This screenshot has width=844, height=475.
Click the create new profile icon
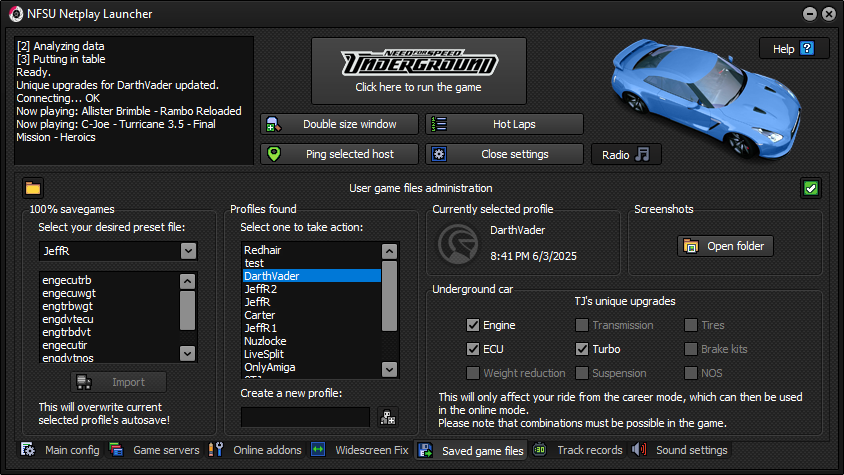click(388, 417)
